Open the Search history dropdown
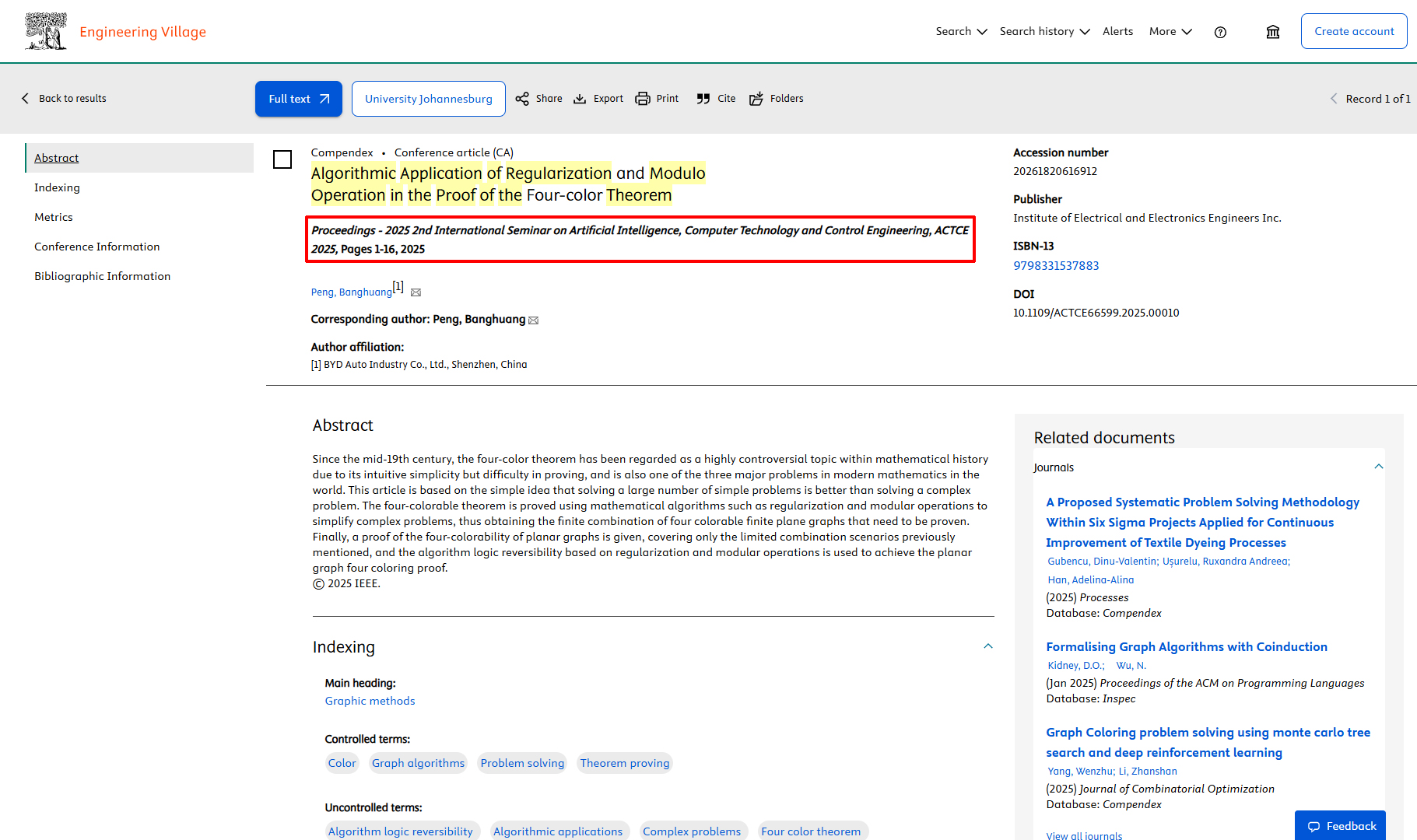The height and width of the screenshot is (840, 1417). 1044,31
